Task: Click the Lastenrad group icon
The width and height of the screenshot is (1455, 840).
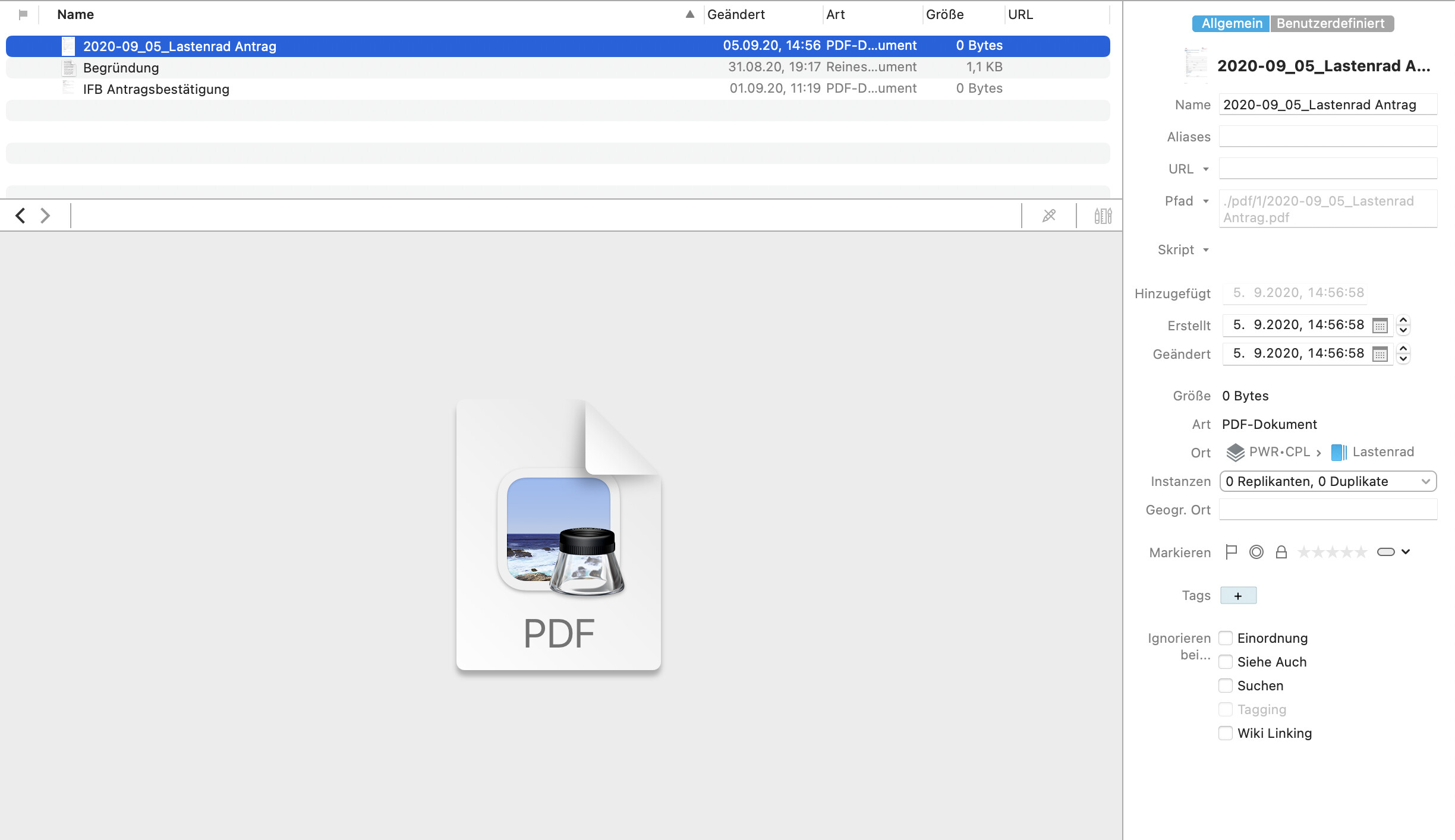Action: pyautogui.click(x=1339, y=452)
